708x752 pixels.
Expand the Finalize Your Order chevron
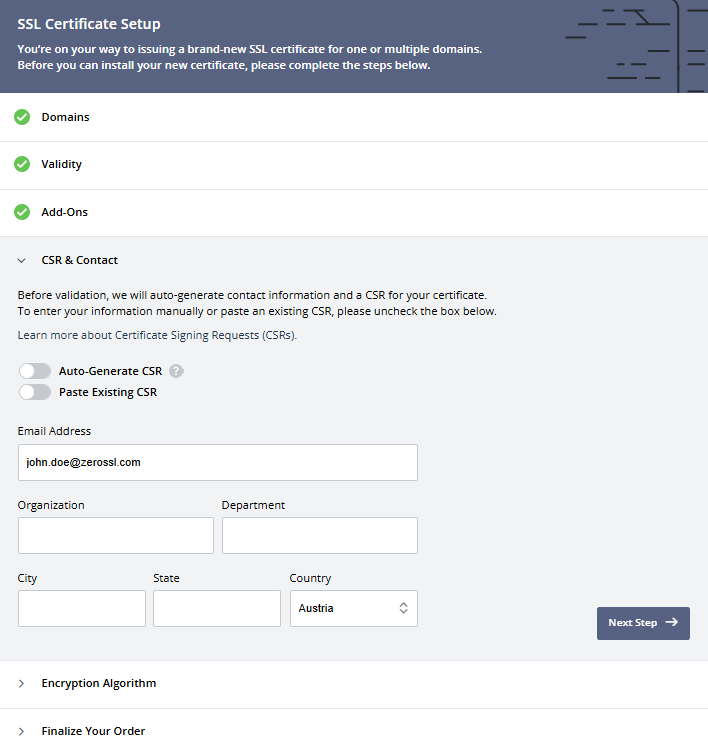[x=22, y=731]
